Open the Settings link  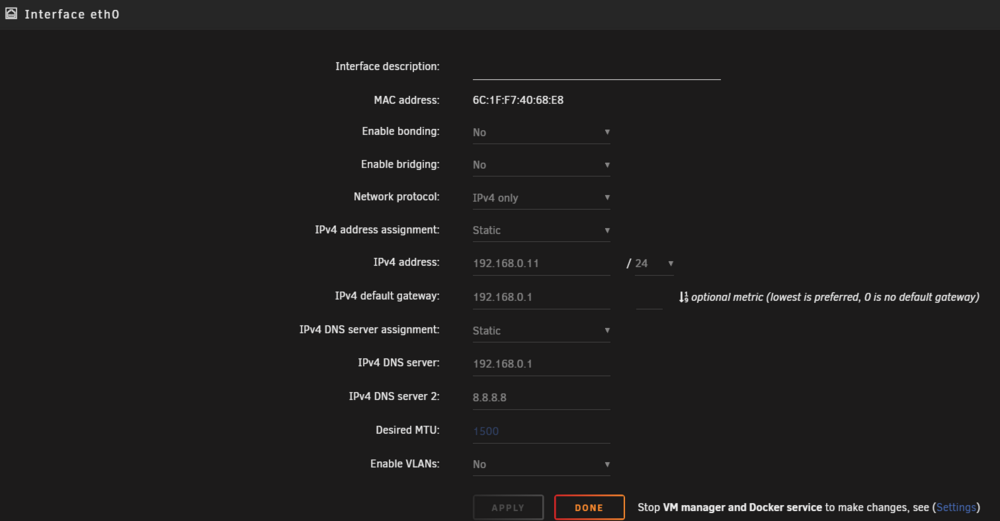[x=955, y=508]
